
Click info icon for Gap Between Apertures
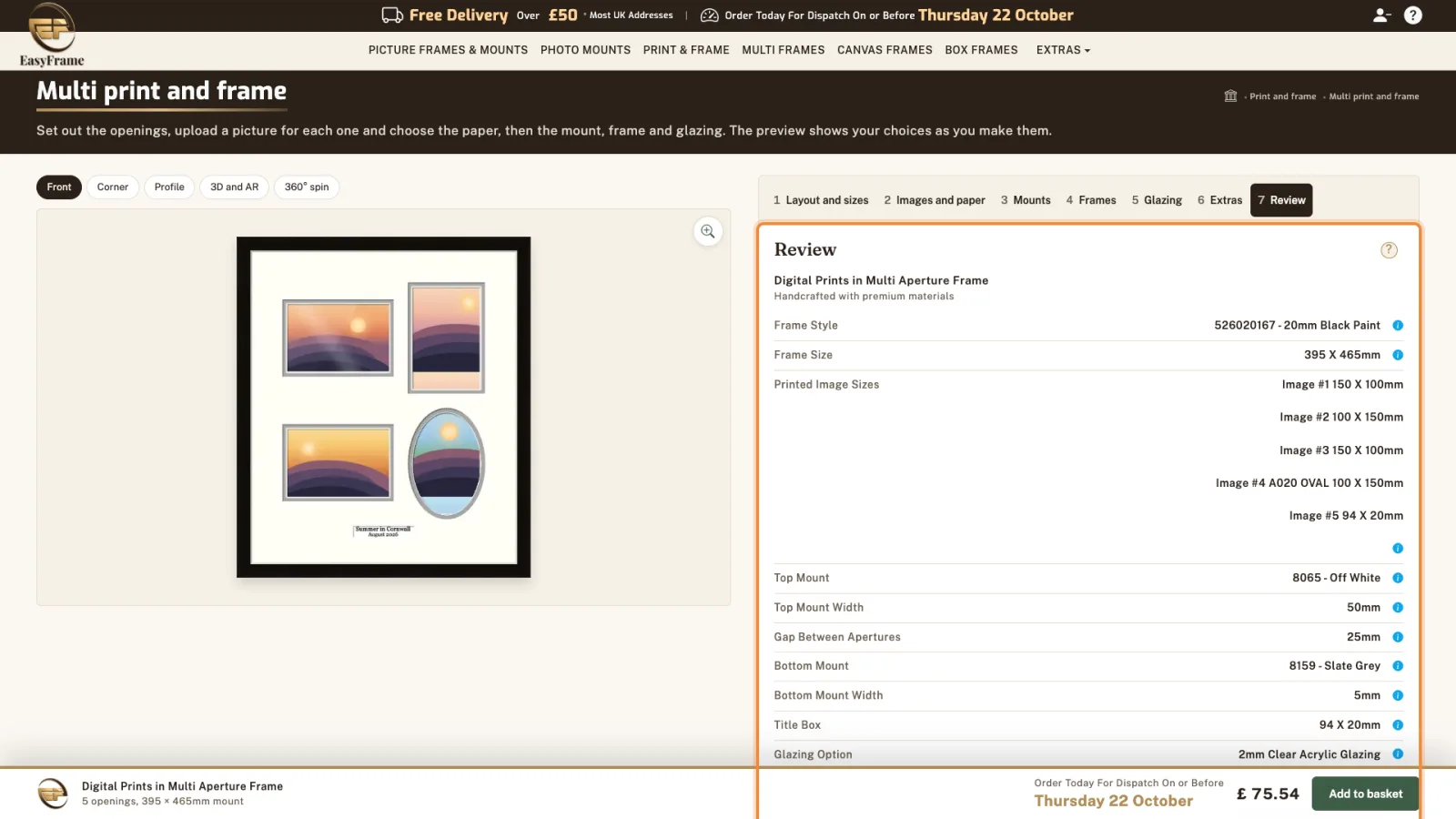click(x=1398, y=637)
